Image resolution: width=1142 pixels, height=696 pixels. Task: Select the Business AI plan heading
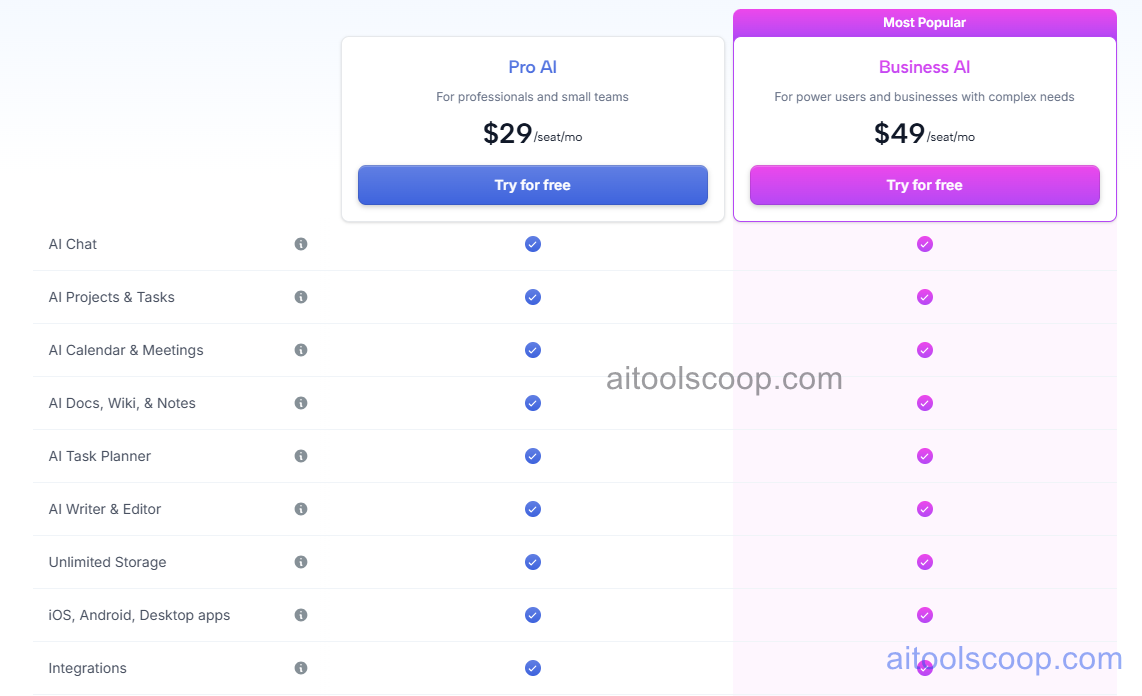tap(924, 67)
